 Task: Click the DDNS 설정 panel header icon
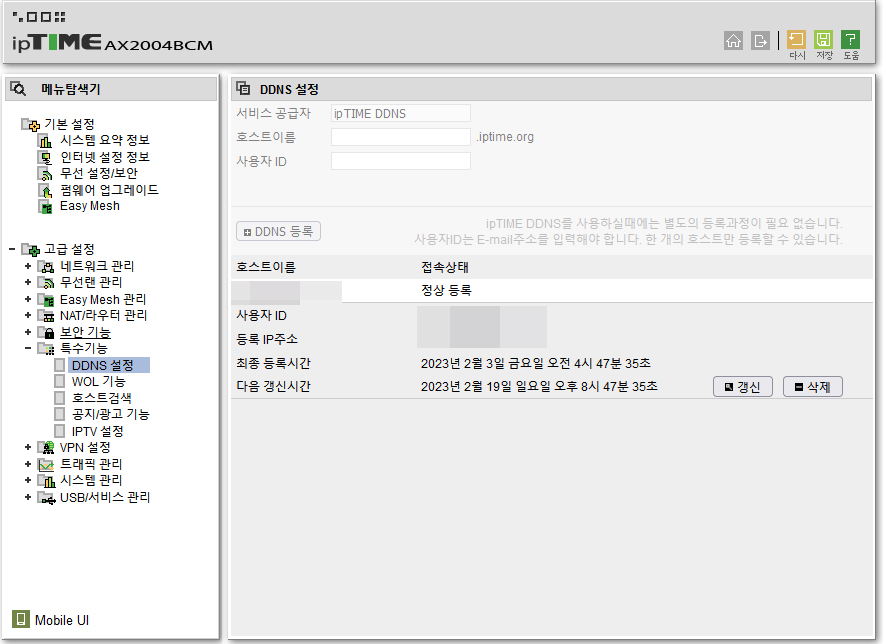[x=244, y=88]
